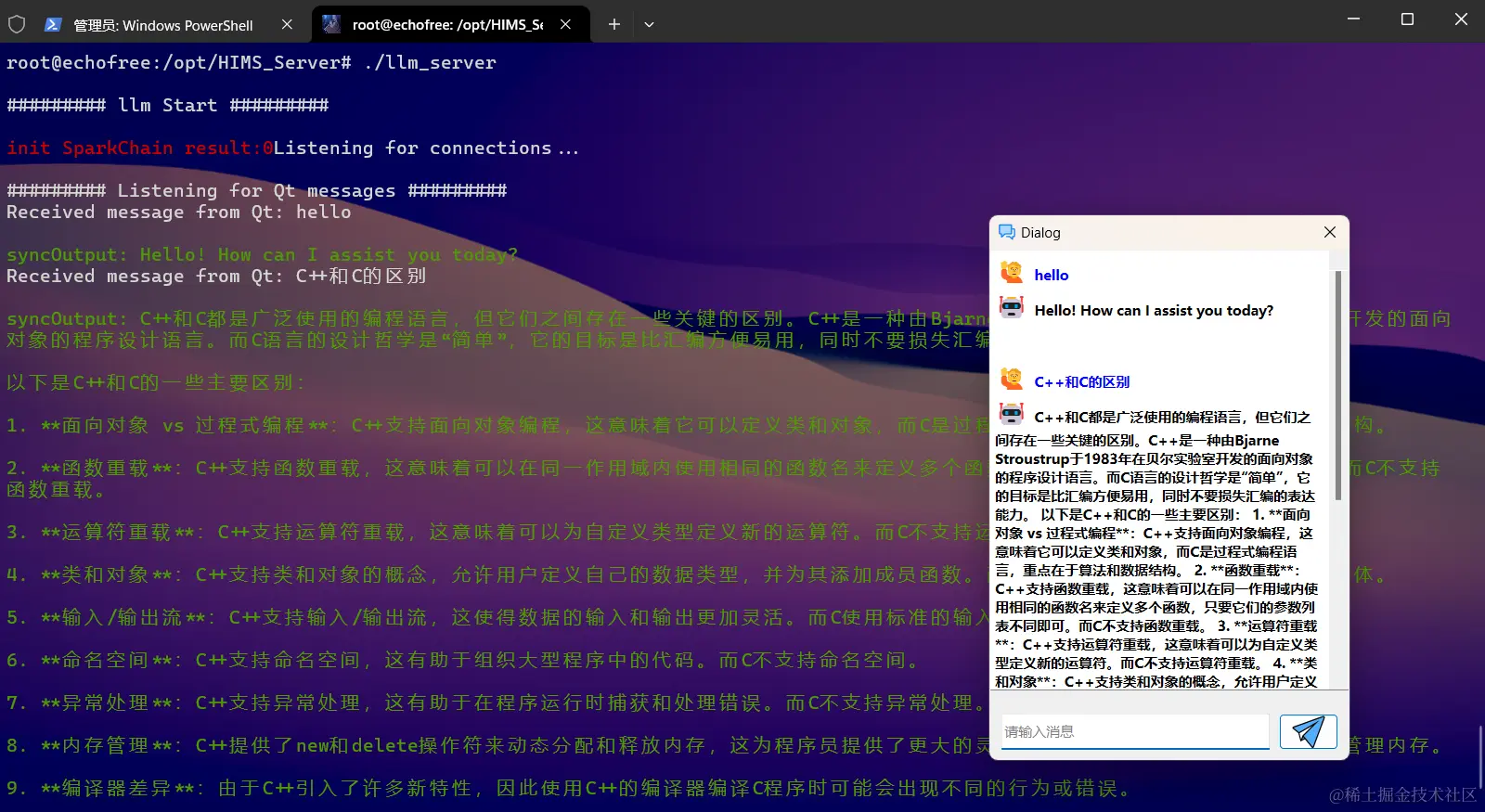1485x812 pixels.
Task: Click the terminal scrollbar thumb at right edge
Action: pyautogui.click(x=1481, y=755)
